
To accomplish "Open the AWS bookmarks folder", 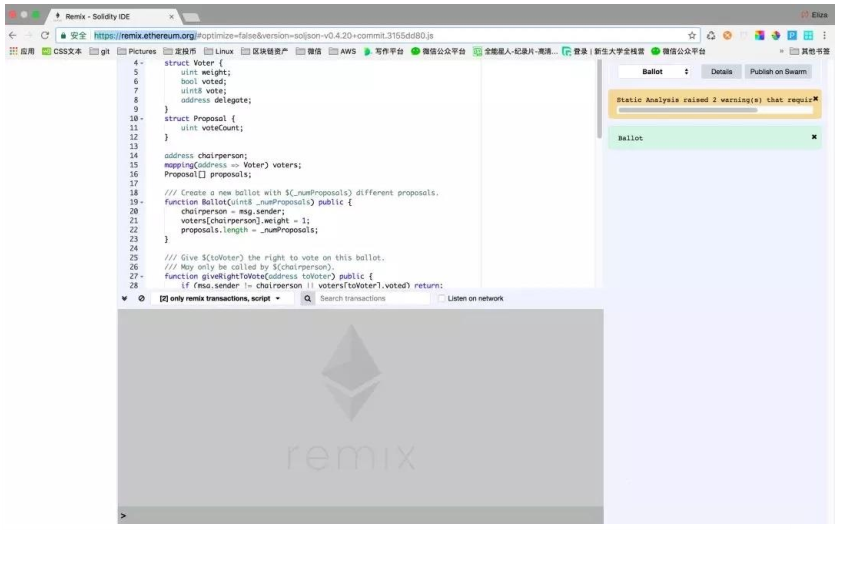I will click(342, 51).
